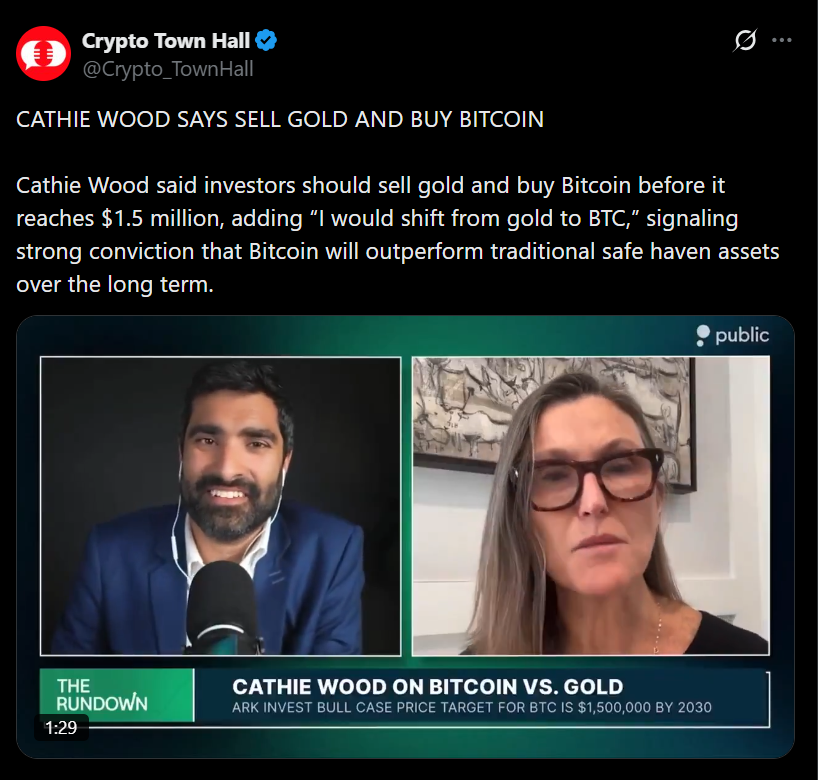Click the 'public' logo in the video

click(733, 335)
